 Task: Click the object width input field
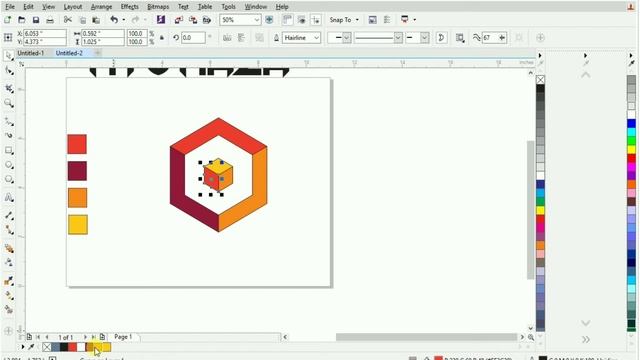click(103, 33)
